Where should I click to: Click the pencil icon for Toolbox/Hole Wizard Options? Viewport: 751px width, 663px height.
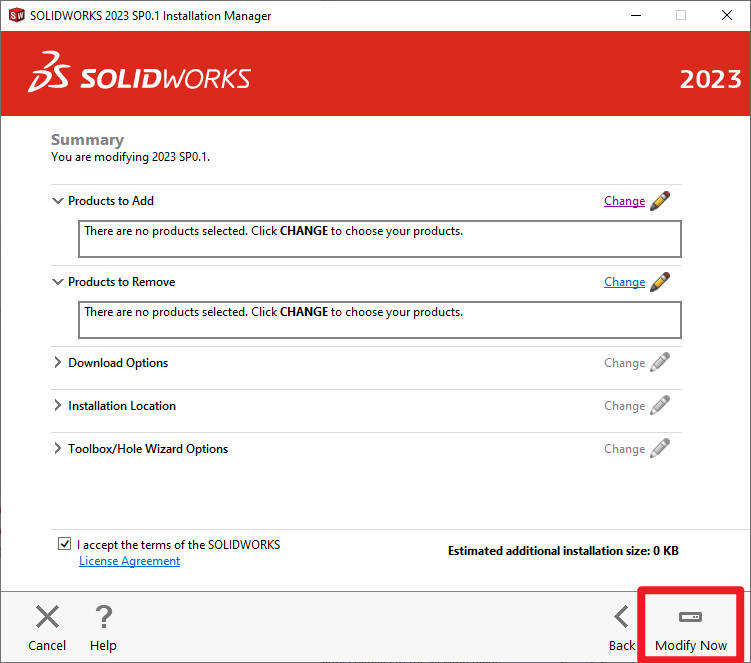click(x=659, y=449)
